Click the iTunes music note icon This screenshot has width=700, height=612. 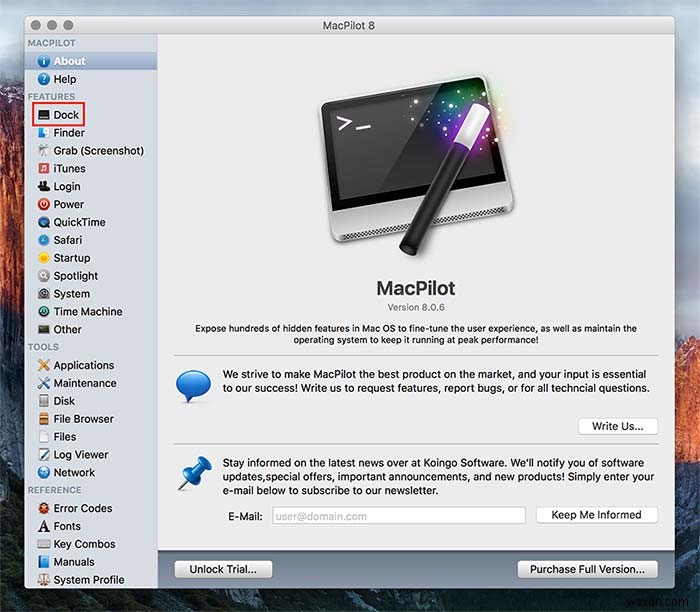point(44,168)
